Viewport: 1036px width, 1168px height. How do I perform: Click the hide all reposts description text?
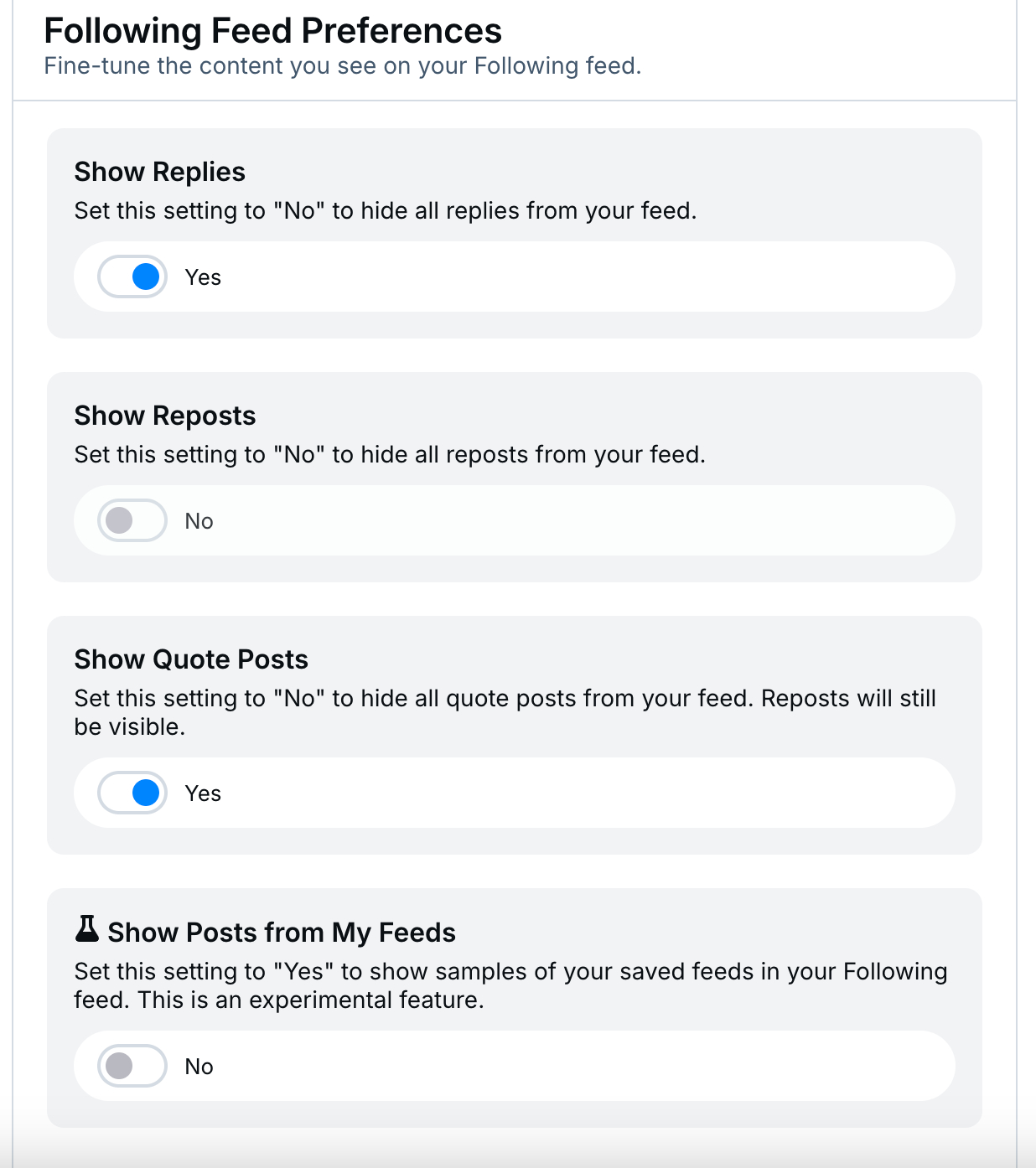point(390,454)
